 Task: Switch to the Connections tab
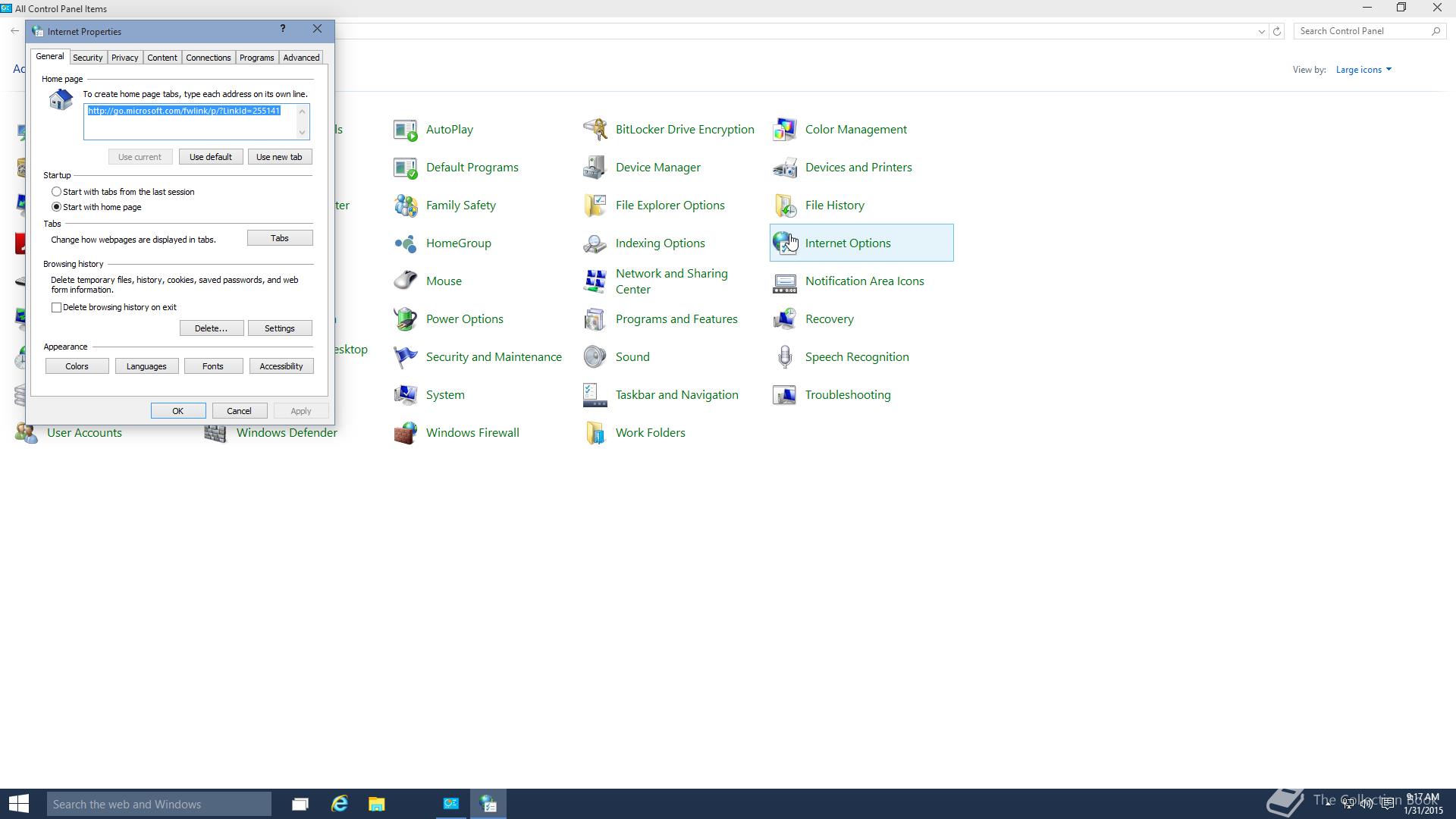click(208, 58)
